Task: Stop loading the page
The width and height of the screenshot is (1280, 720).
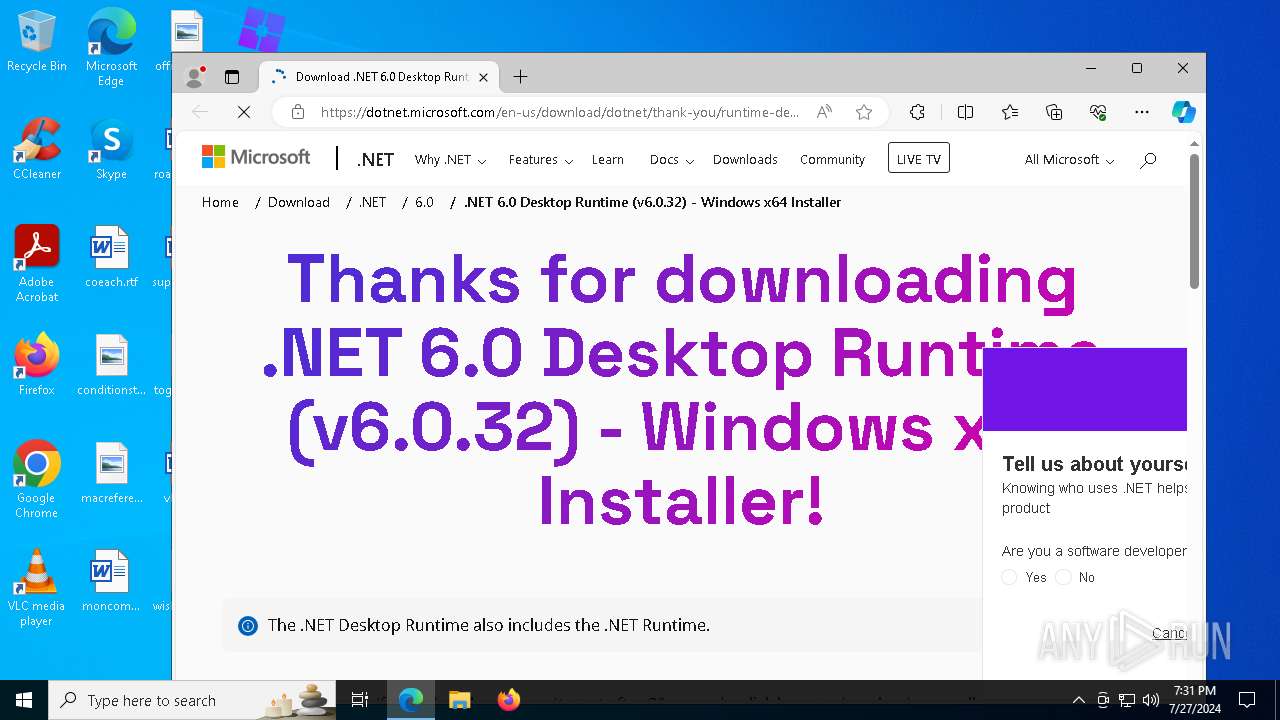Action: [243, 112]
